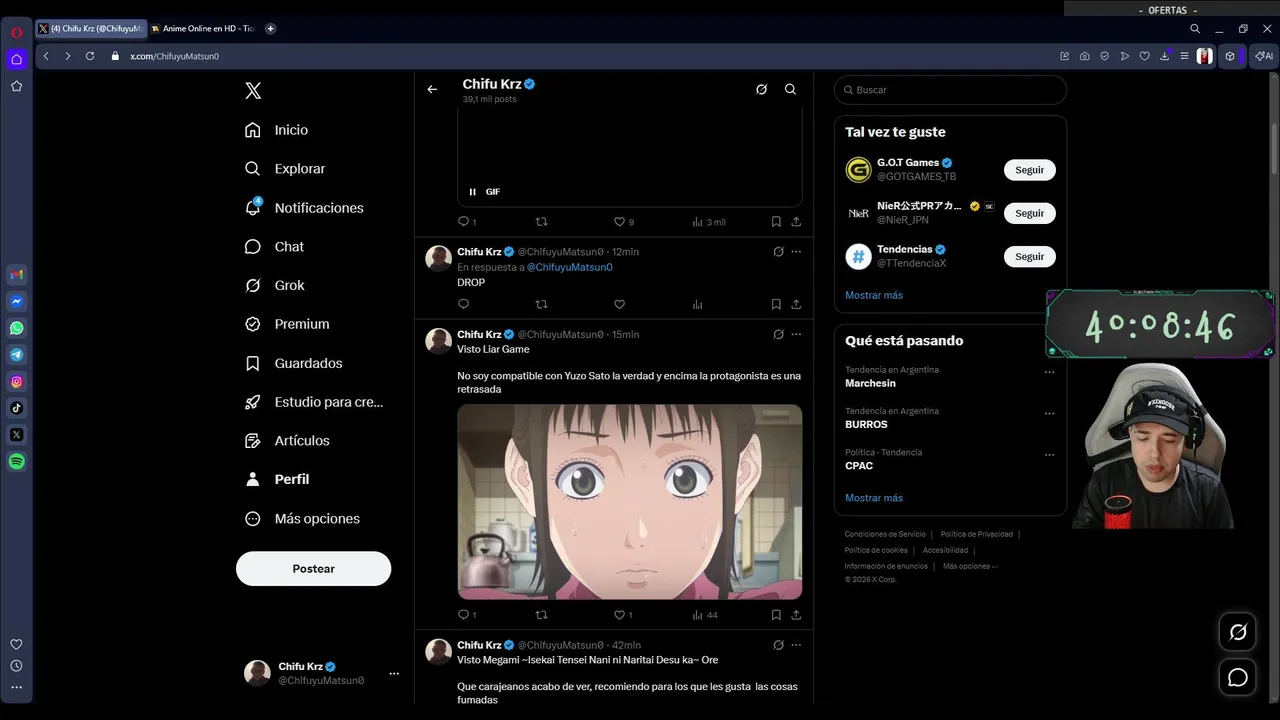Viewport: 1280px width, 720px height.
Task: Open Explorar in the sidebar
Action: (x=286, y=169)
